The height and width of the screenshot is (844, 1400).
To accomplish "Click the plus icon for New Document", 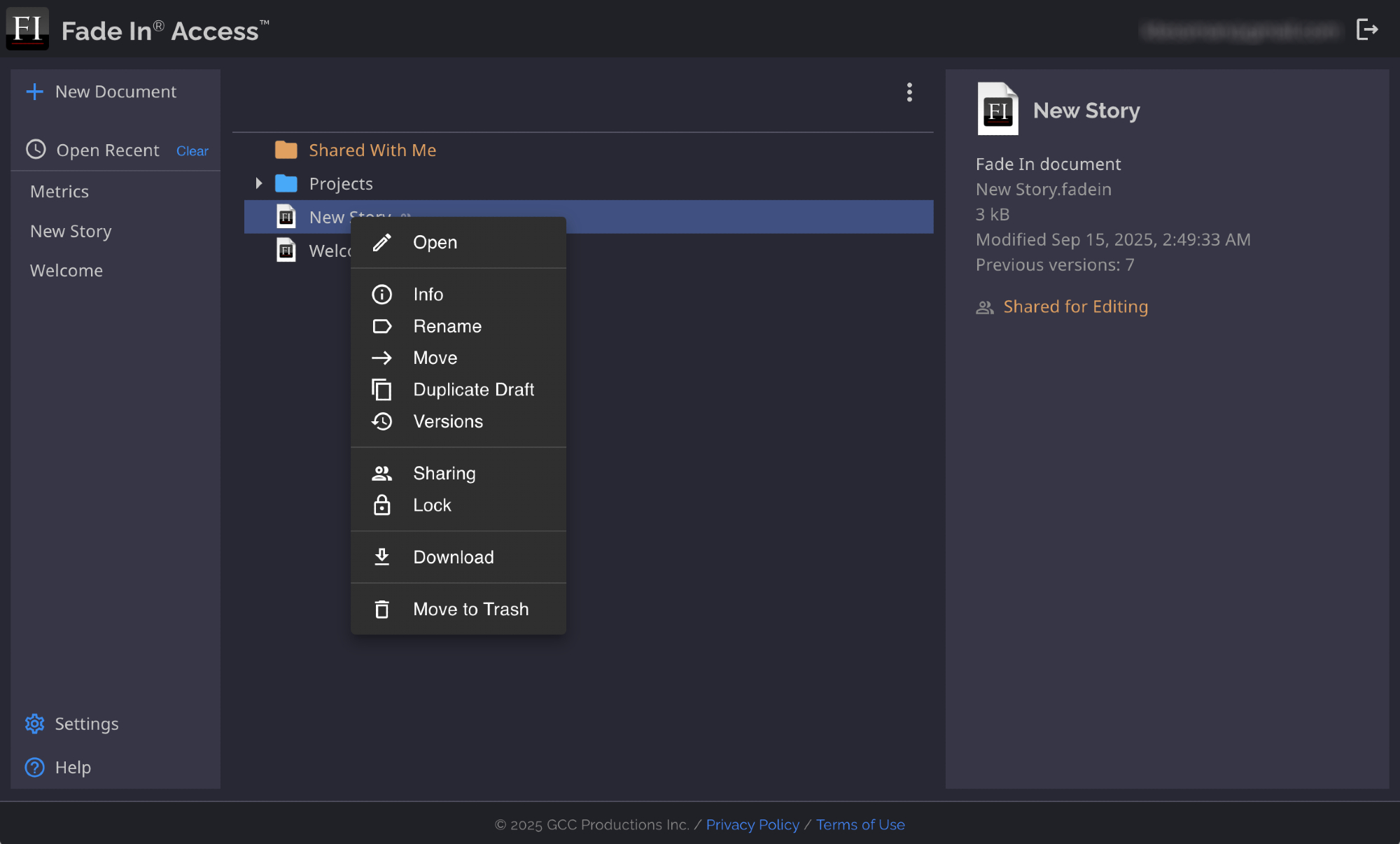I will pyautogui.click(x=34, y=92).
